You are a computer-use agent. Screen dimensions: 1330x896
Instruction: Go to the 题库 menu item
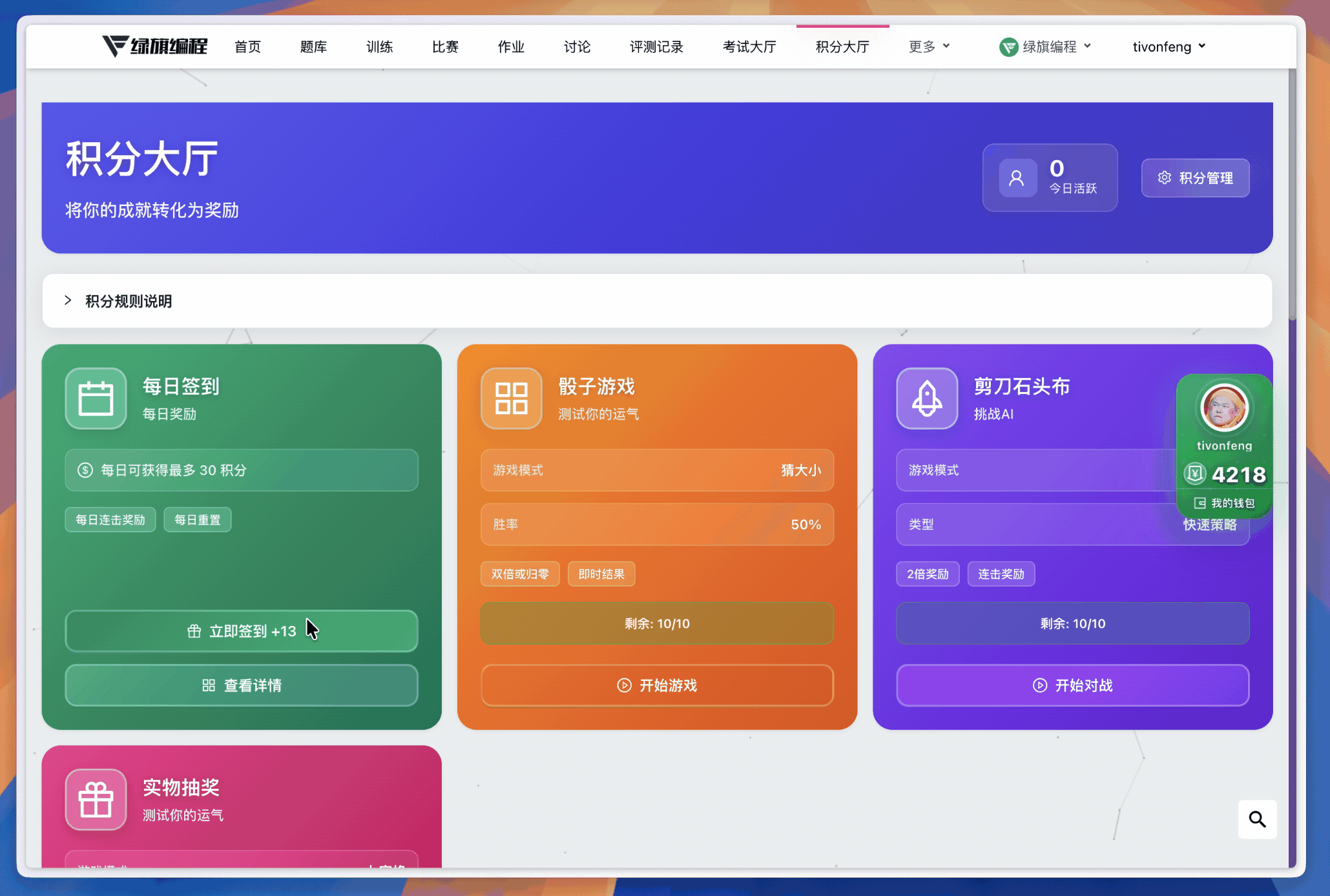coord(313,47)
